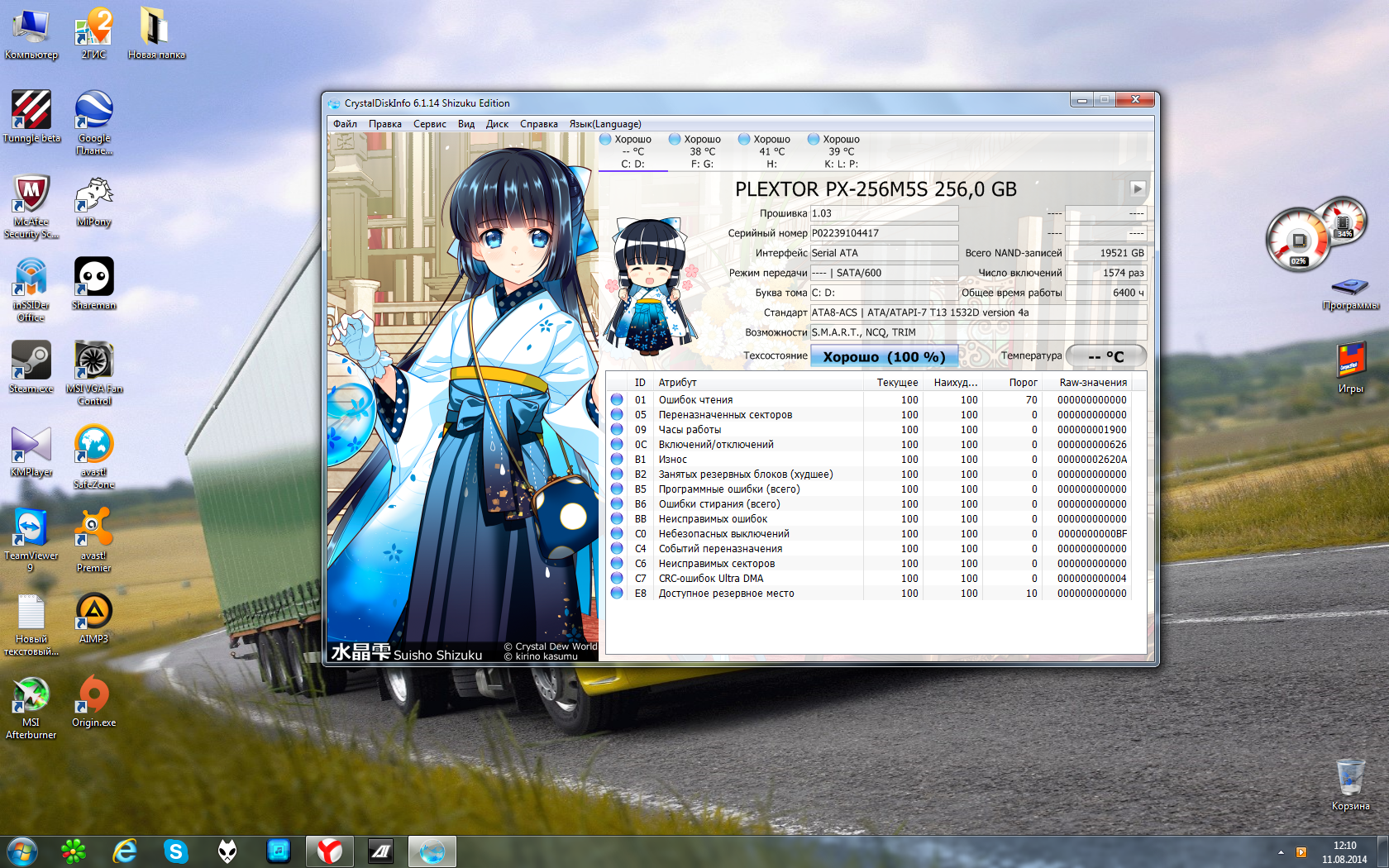Click the status orb for Износ row
Image resolution: width=1389 pixels, height=868 pixels.
coord(617,460)
